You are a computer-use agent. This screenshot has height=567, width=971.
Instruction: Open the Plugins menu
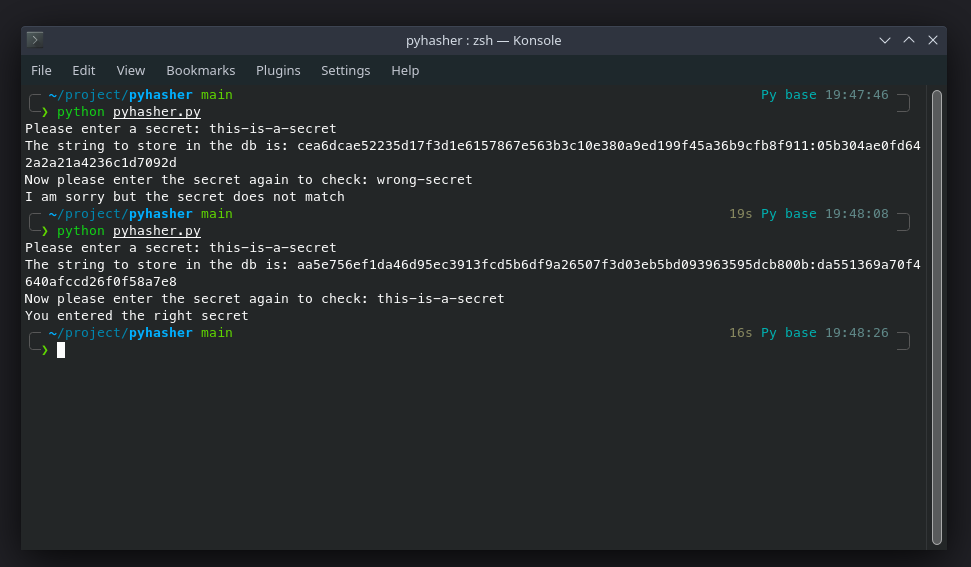pos(278,71)
